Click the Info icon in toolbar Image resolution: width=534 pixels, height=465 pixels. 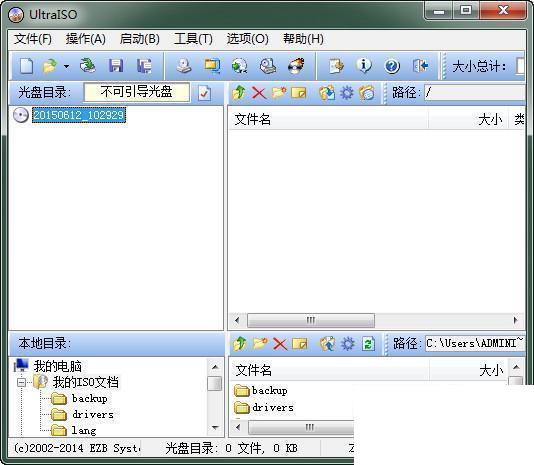point(364,65)
